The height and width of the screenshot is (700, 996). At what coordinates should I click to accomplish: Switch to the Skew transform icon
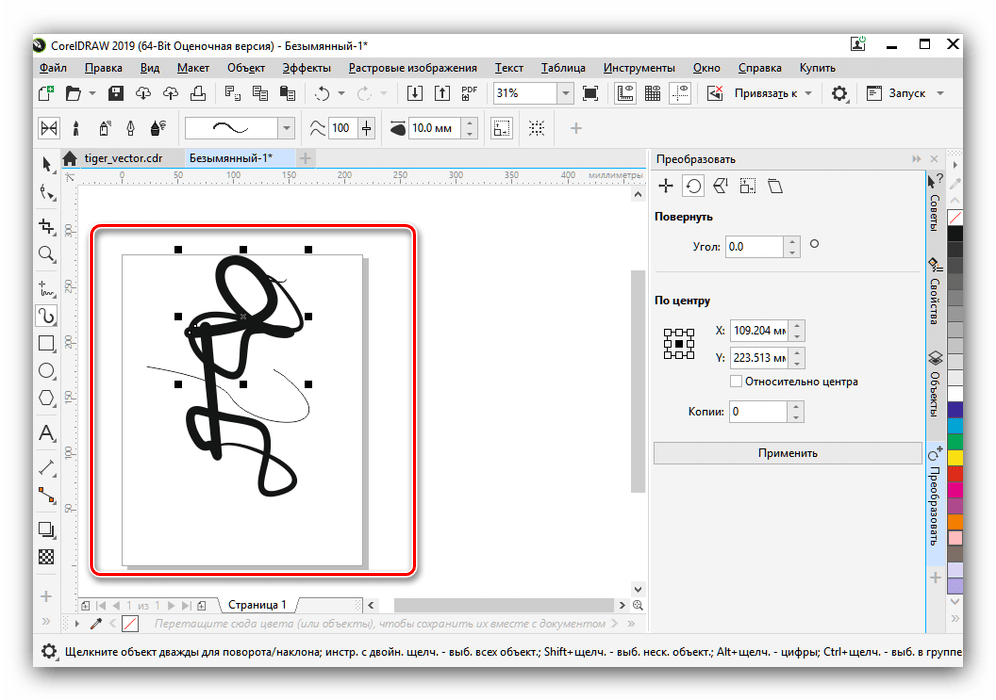[x=774, y=186]
